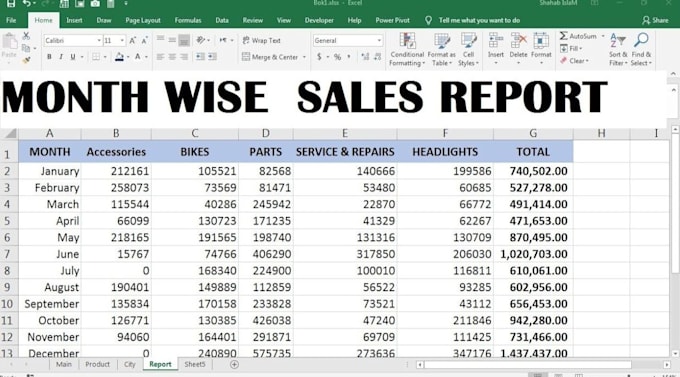Switch to the Main sheet tab
This screenshot has width=680, height=377.
(x=63, y=364)
